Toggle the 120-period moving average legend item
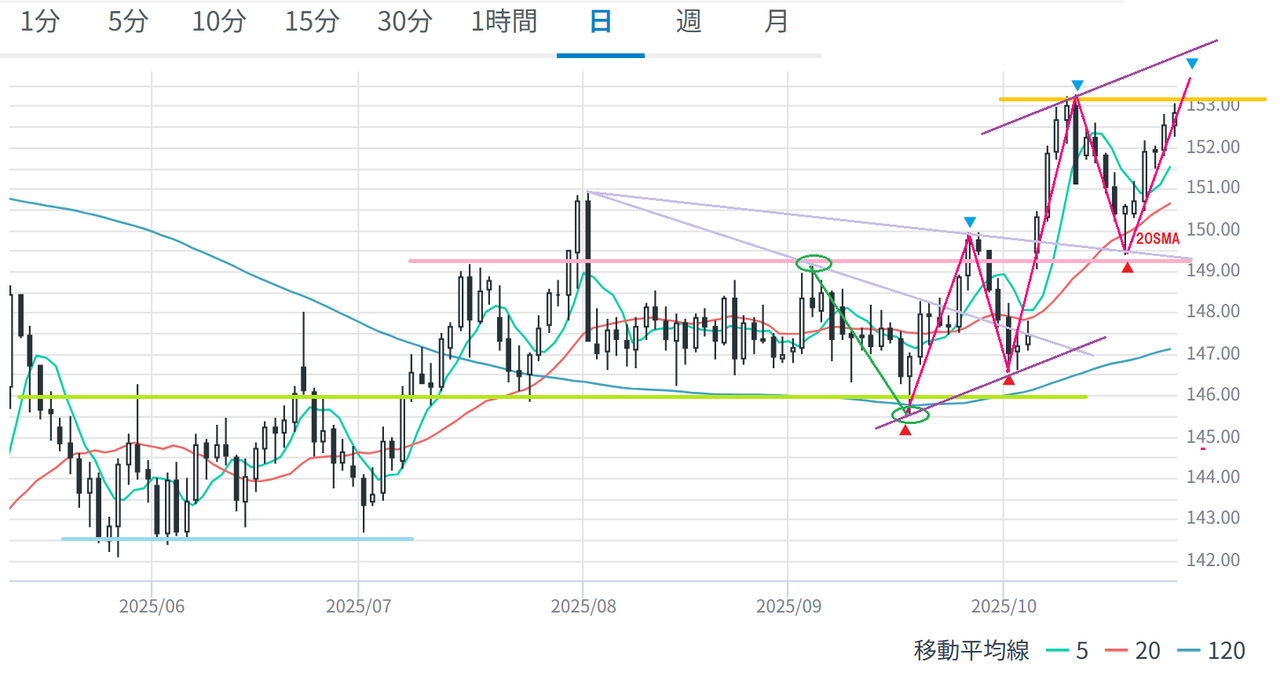The image size is (1280, 680). (x=1213, y=651)
